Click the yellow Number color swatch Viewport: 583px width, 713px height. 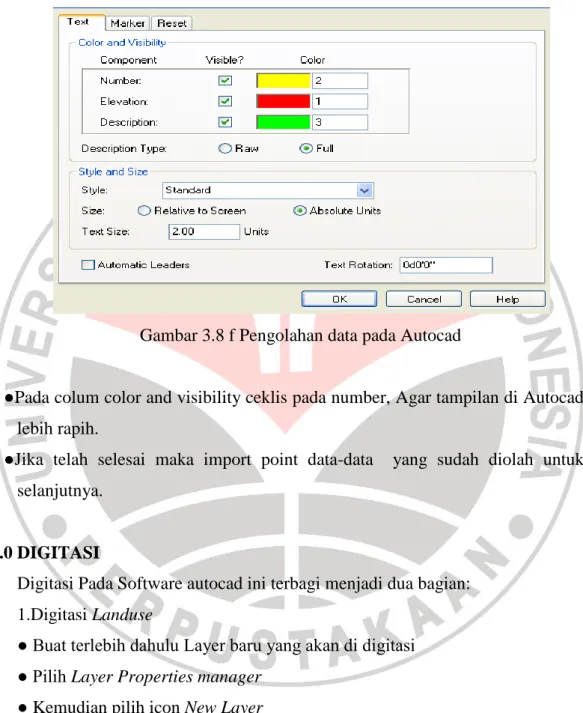[x=283, y=80]
